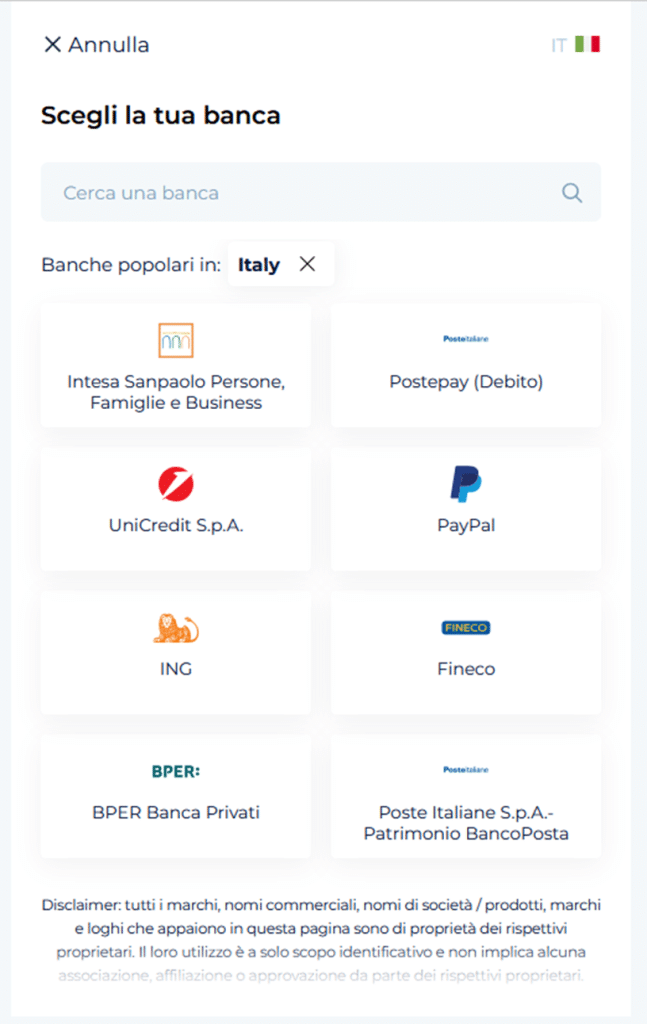647x1024 pixels.
Task: Cancel with the Annulla button
Action: pos(97,44)
